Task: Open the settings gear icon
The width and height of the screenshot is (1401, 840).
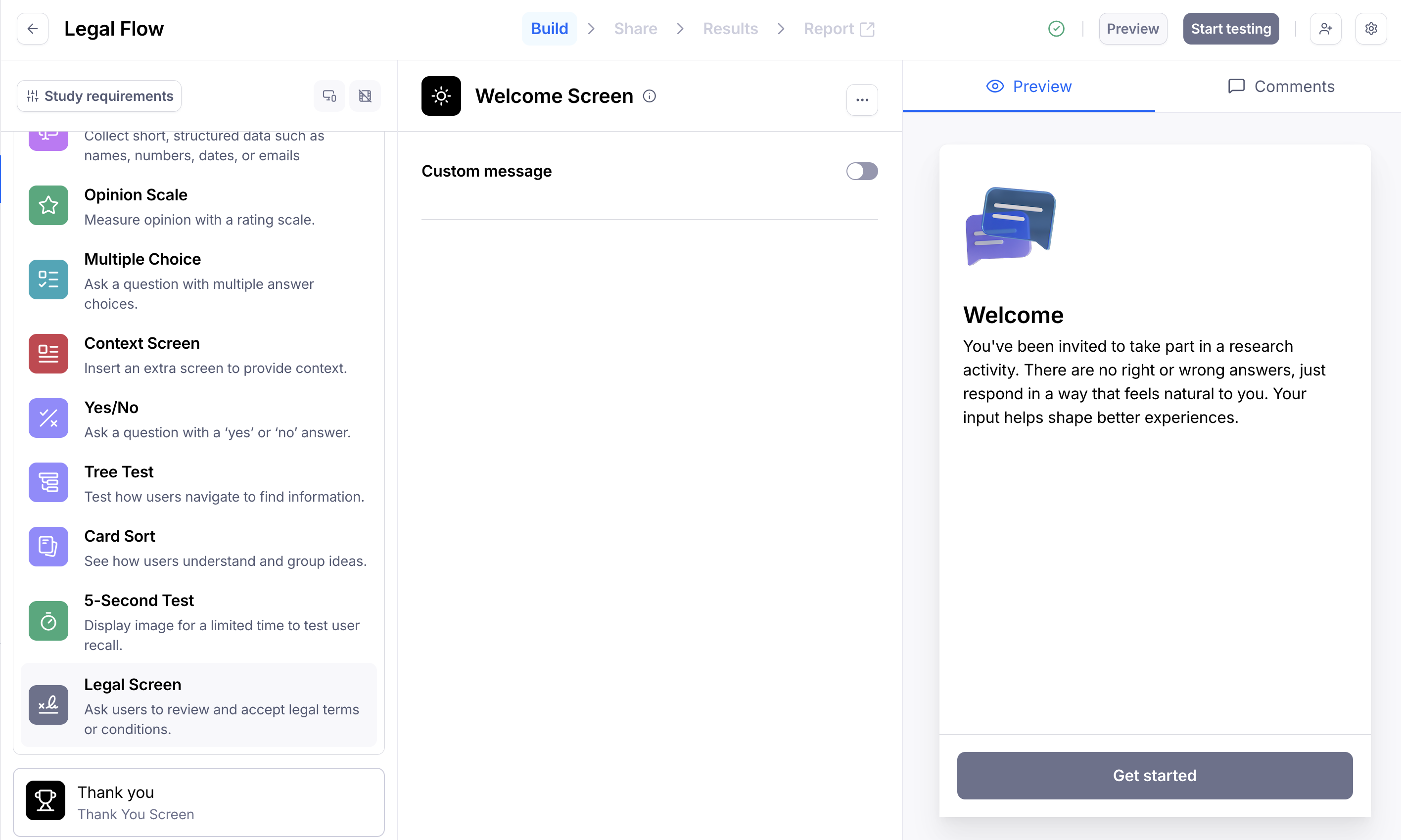Action: click(1370, 29)
